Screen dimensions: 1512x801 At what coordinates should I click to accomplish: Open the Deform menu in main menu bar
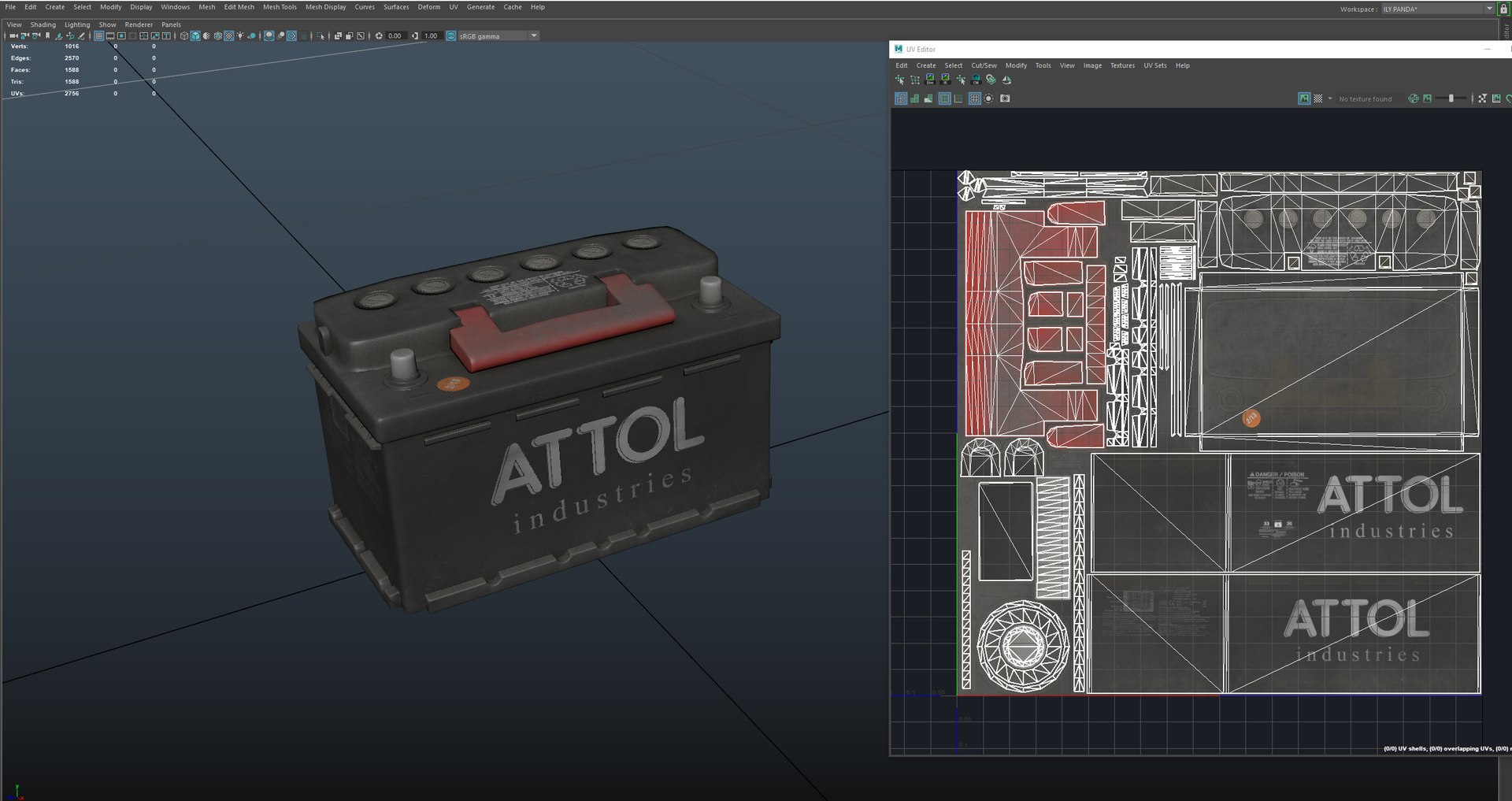tap(429, 7)
